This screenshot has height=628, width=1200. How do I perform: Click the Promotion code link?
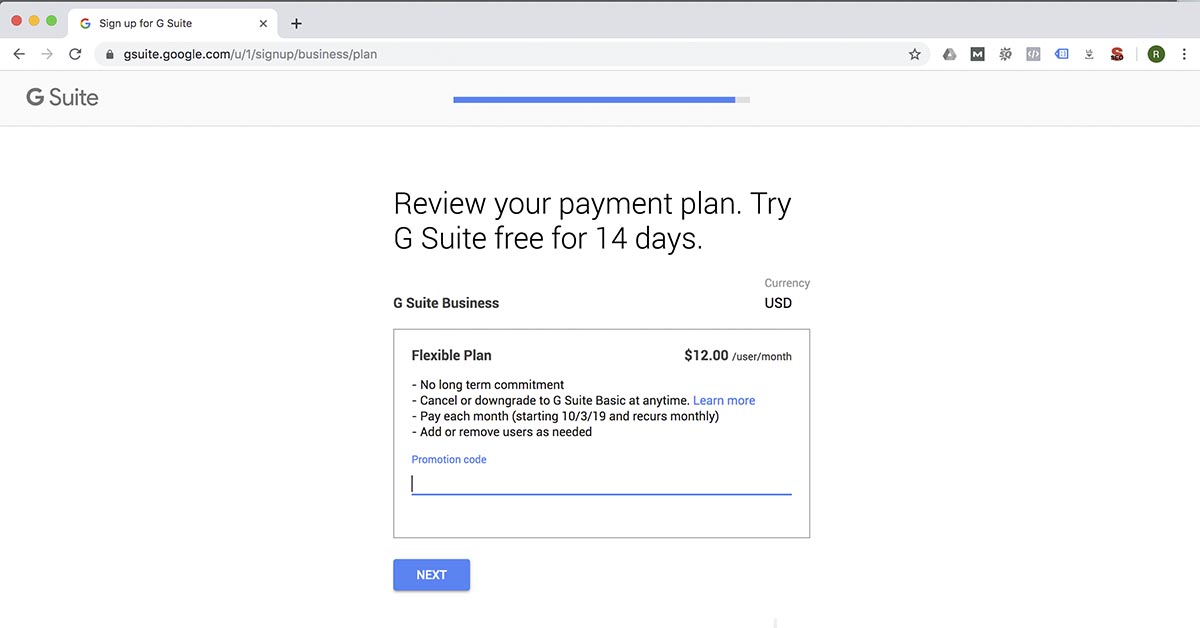448,459
